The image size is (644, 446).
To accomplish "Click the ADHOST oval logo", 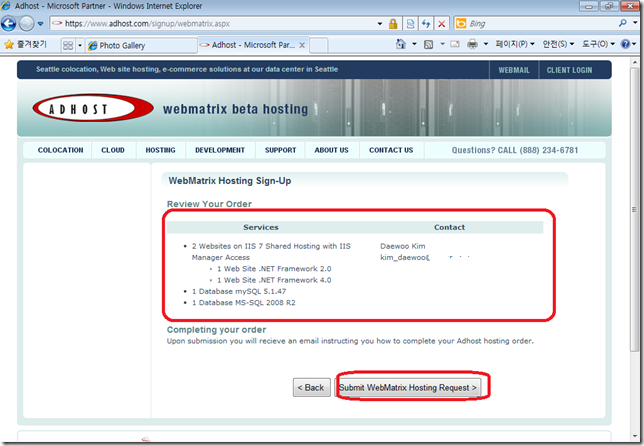I will [x=93, y=109].
